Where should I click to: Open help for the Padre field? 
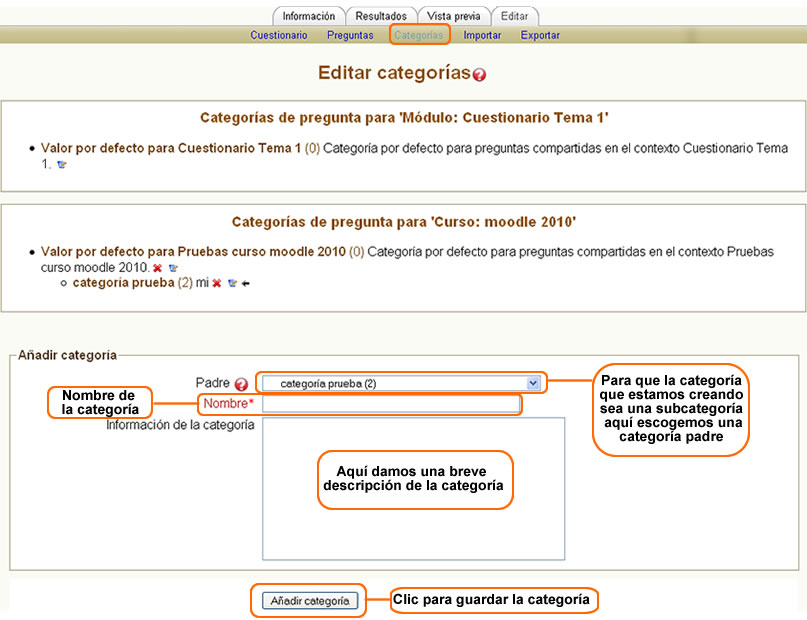pos(241,383)
